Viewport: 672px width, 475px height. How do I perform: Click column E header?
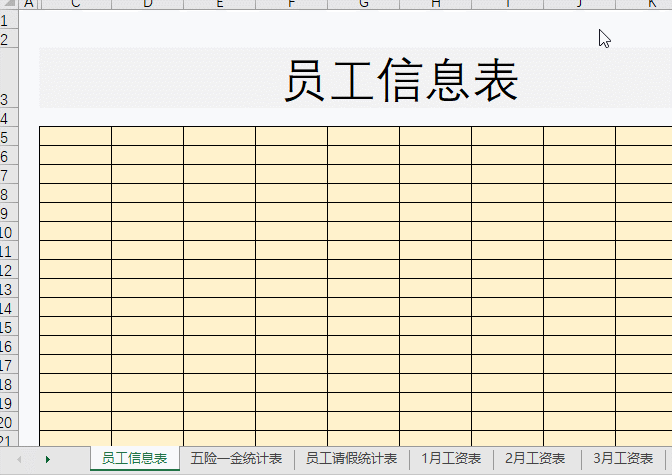click(219, 5)
